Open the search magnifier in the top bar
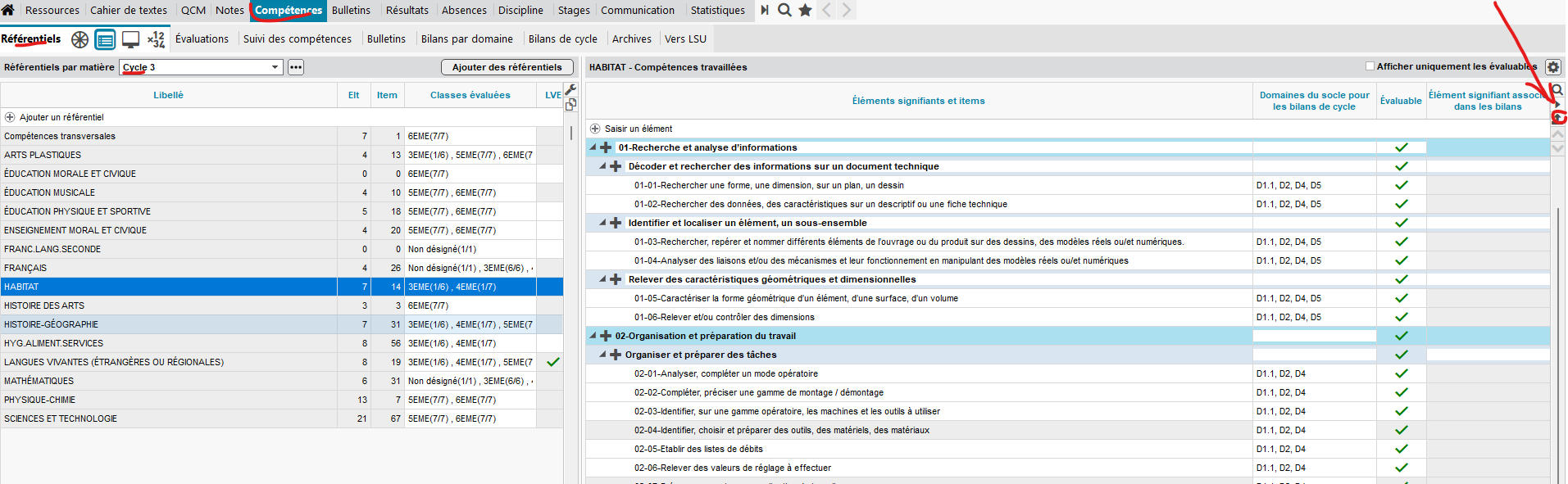 [784, 10]
